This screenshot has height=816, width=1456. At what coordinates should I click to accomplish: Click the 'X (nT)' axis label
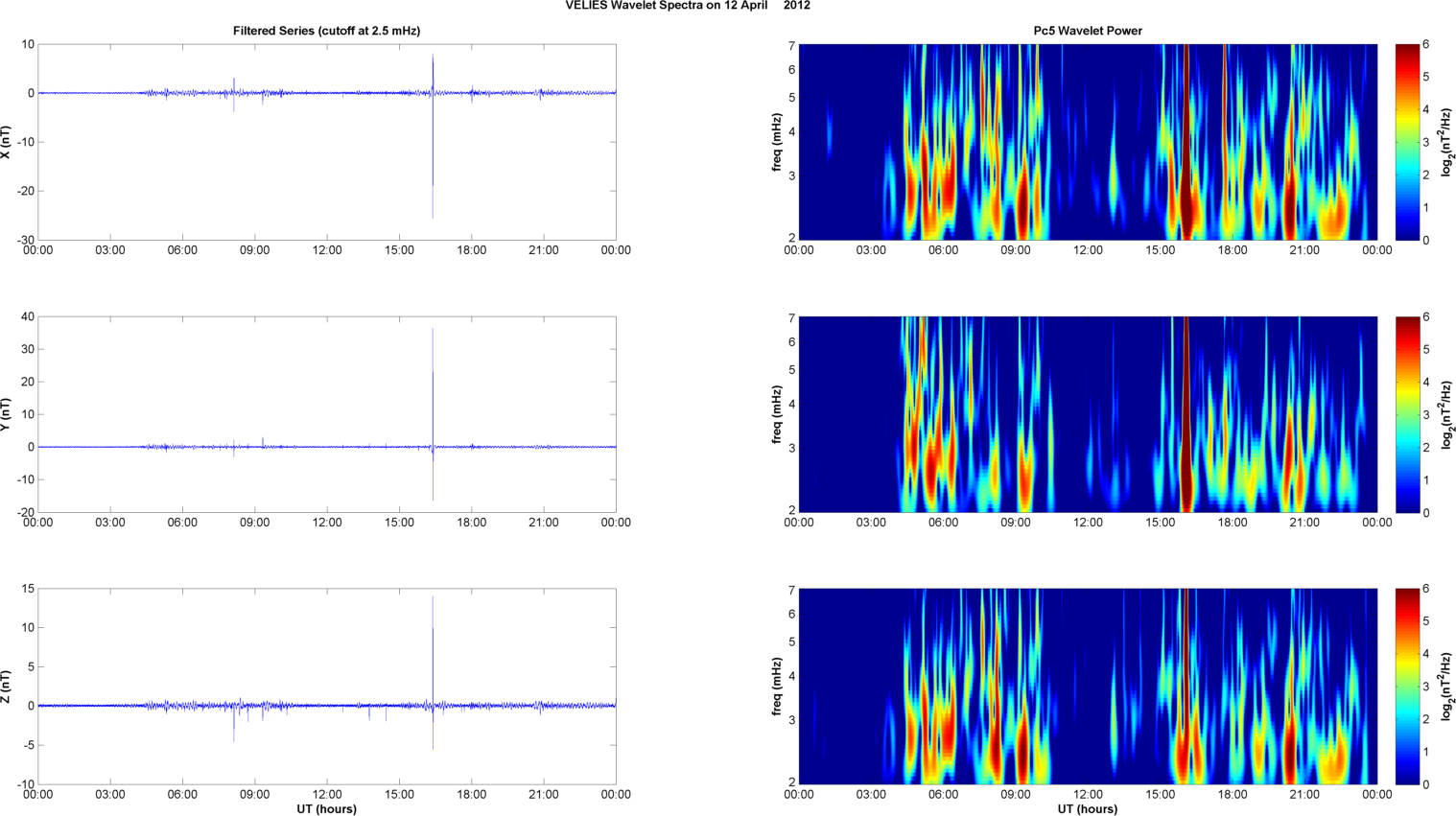(x=6, y=142)
